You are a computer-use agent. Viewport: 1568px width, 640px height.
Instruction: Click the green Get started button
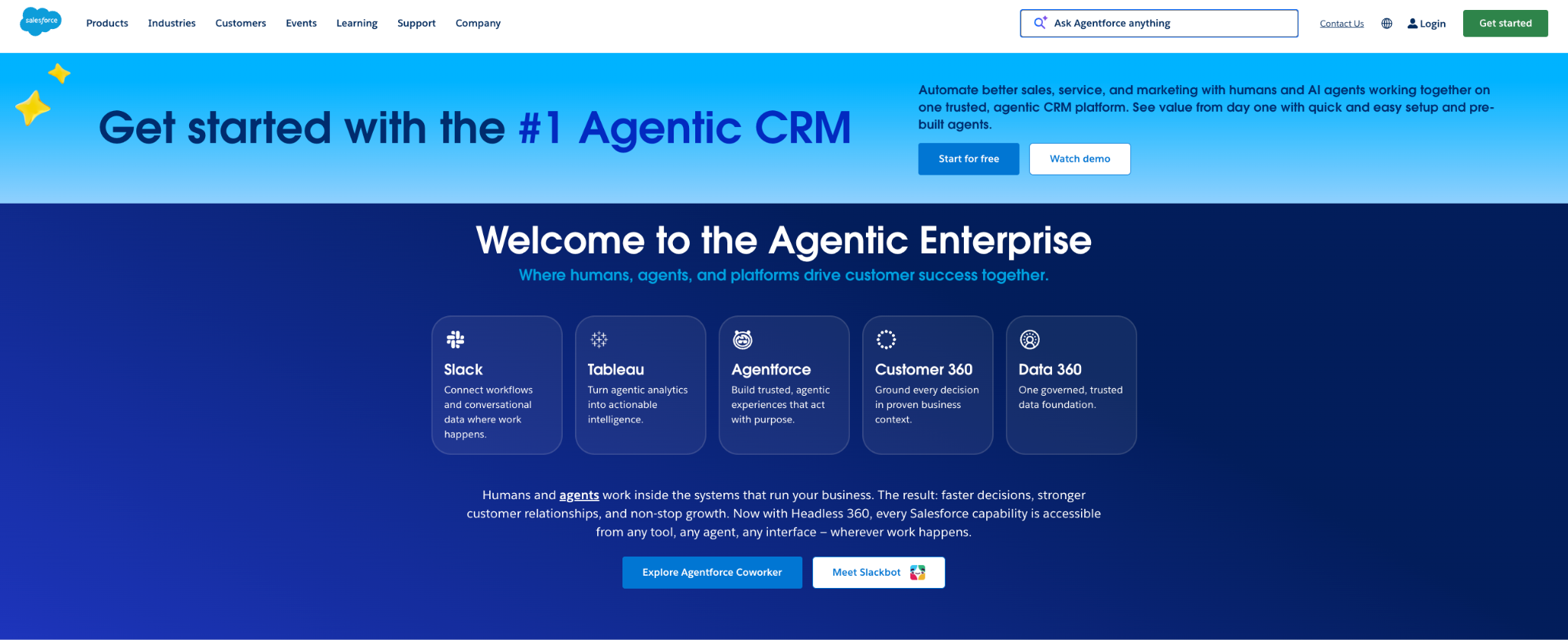1505,23
